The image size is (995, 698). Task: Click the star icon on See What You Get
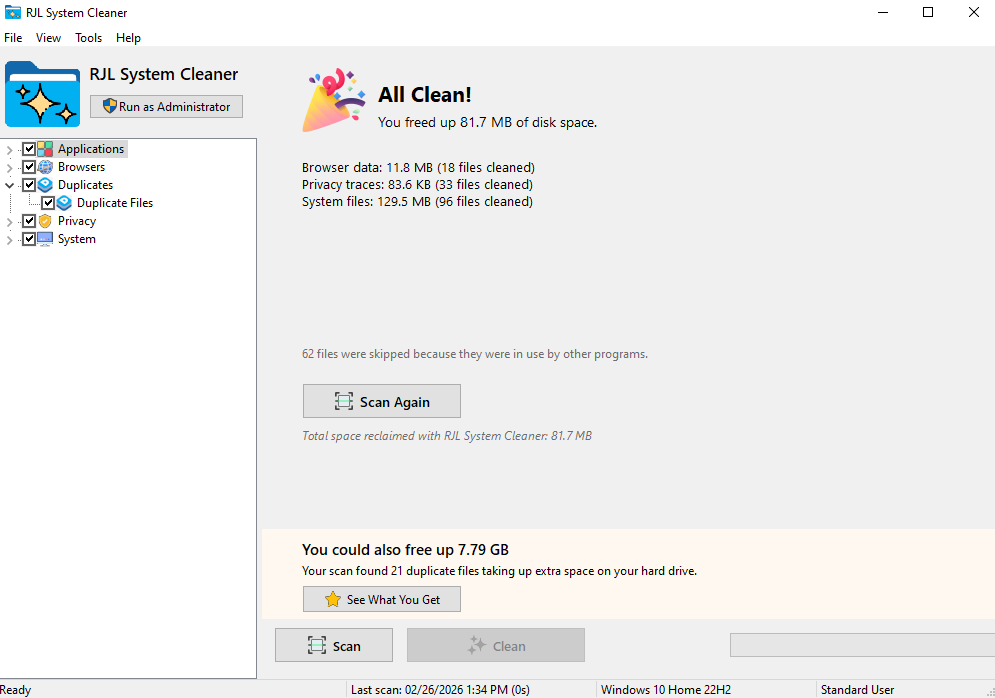tap(331, 599)
